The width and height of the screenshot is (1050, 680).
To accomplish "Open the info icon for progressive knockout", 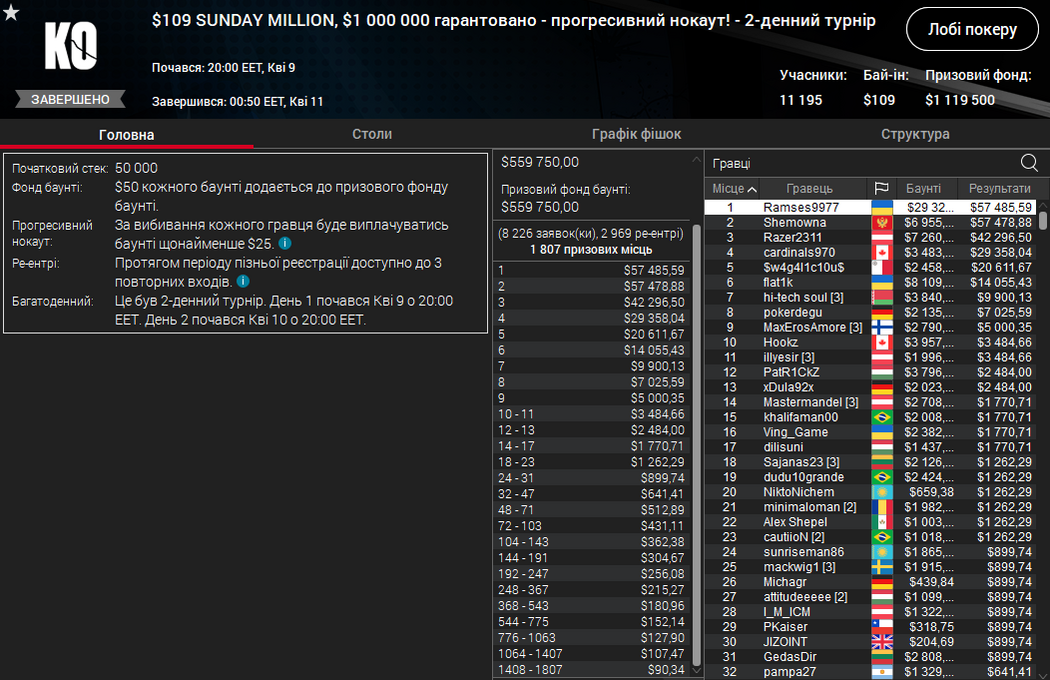I will pos(285,244).
